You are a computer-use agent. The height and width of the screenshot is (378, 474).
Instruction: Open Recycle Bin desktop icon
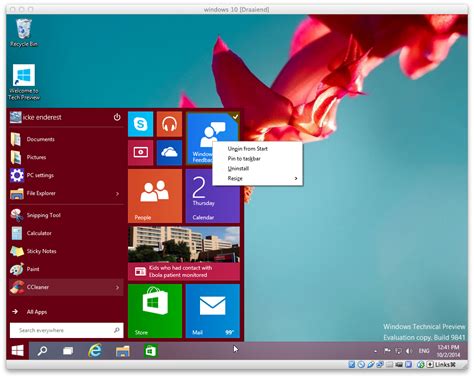(24, 33)
